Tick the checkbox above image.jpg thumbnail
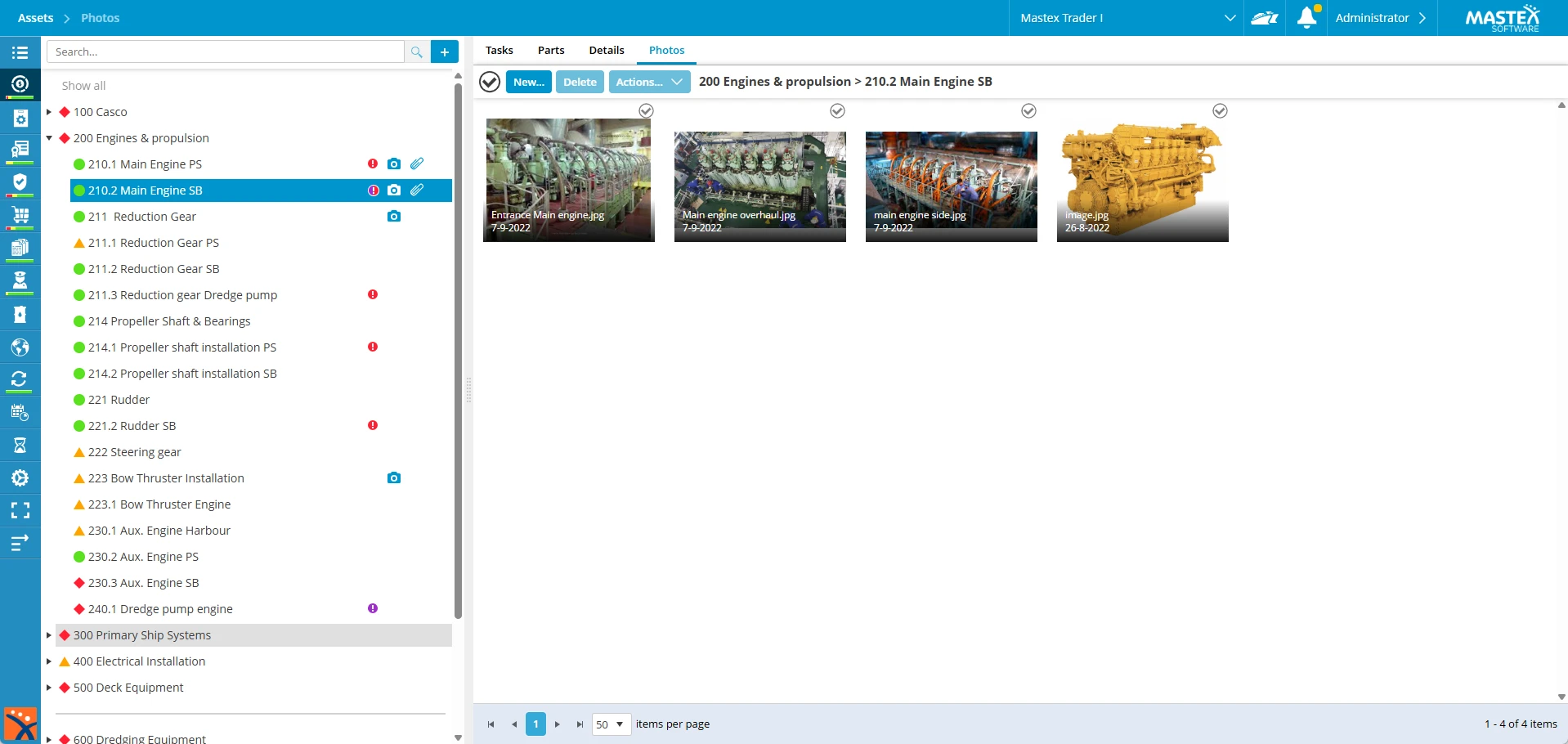This screenshot has height=744, width=1568. point(1220,111)
